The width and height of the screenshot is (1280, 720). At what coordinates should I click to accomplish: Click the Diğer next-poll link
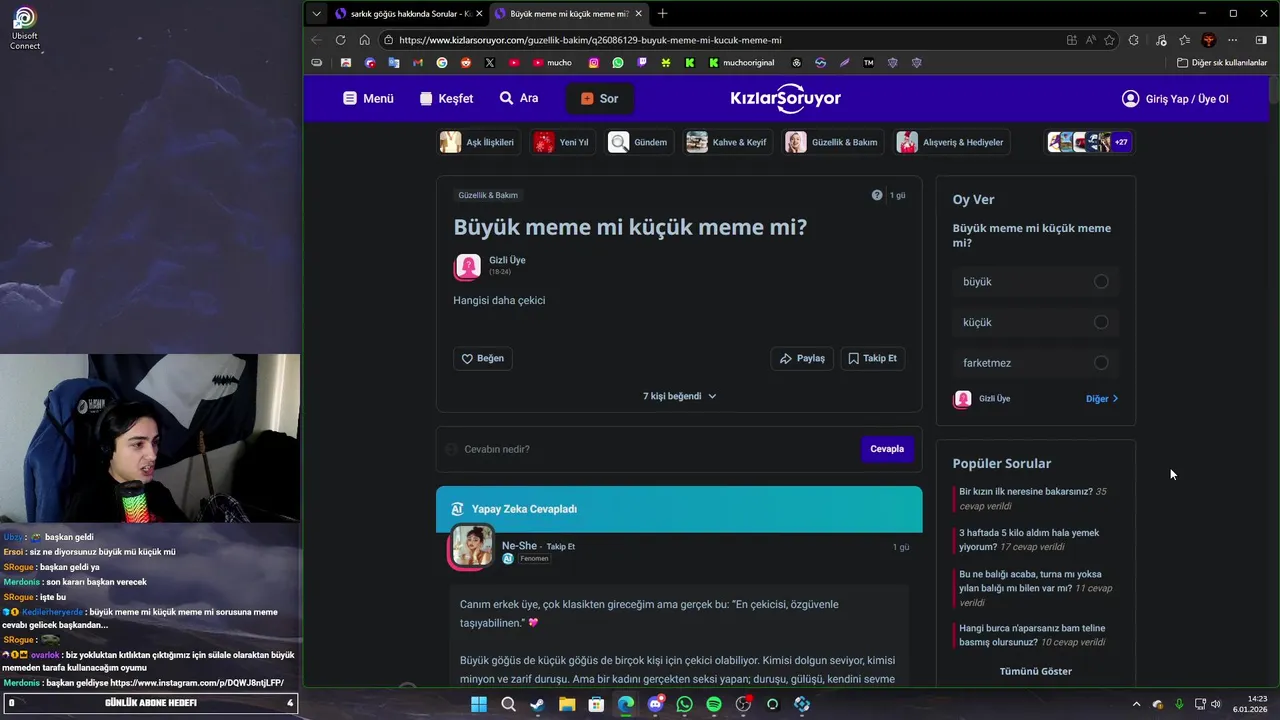pos(1102,399)
